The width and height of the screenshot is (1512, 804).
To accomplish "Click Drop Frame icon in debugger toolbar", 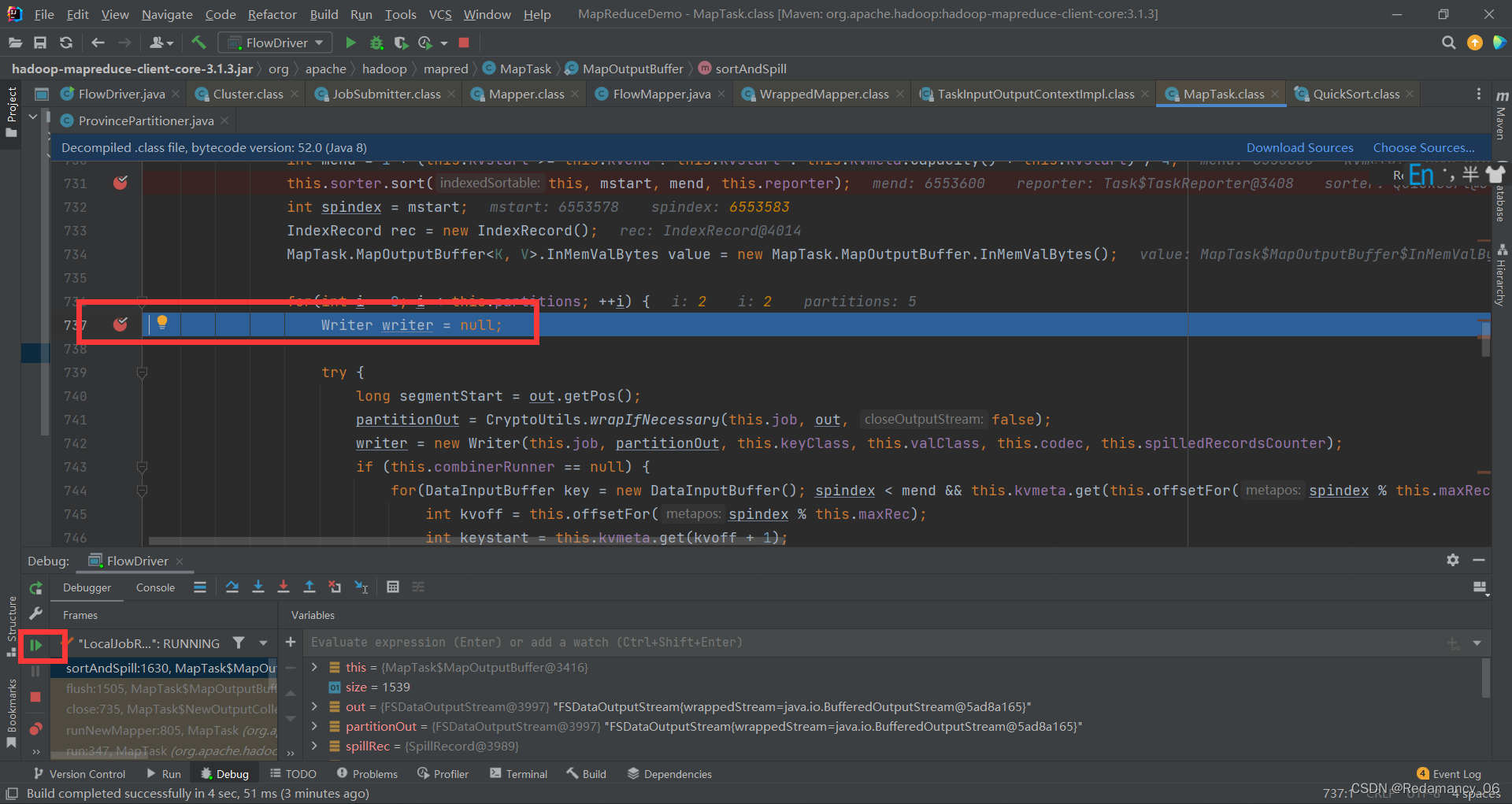I will [x=335, y=587].
